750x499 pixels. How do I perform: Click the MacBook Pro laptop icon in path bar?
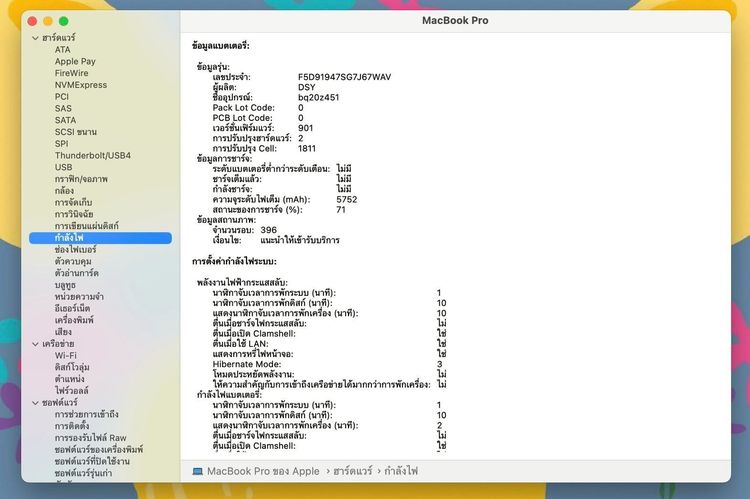pos(197,471)
